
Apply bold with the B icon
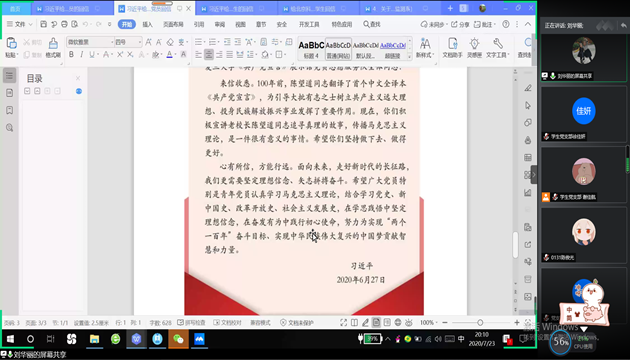coord(72,54)
